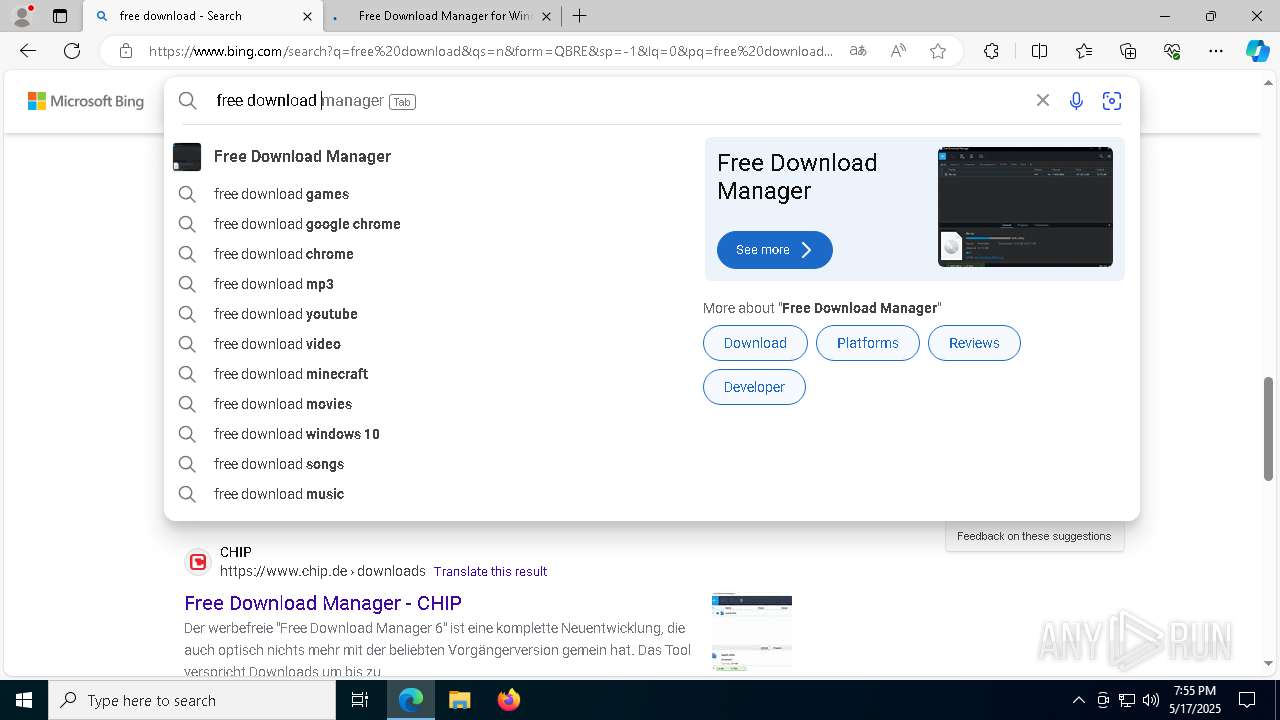The height and width of the screenshot is (720, 1280).
Task: Open the Windows Start menu
Action: (23, 700)
